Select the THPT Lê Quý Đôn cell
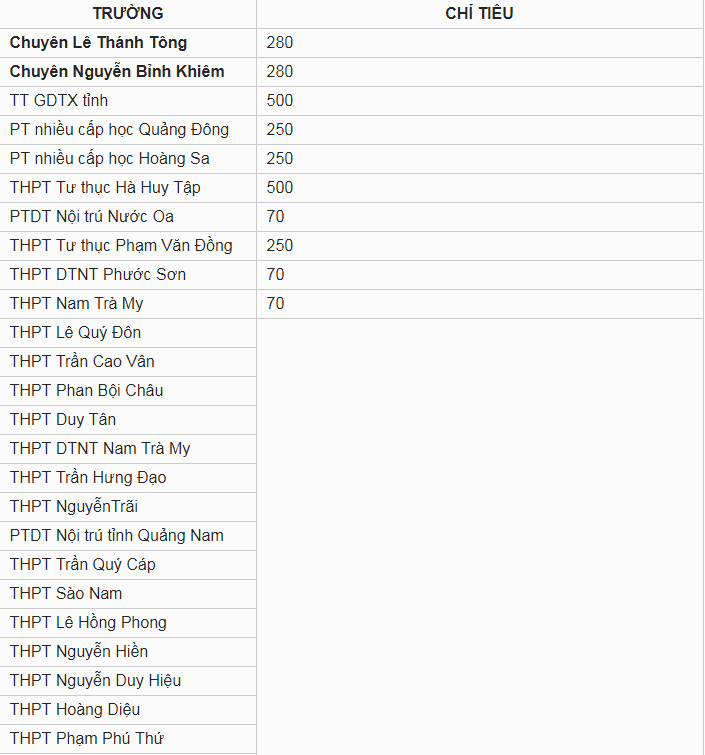The height and width of the screenshot is (755, 705). coord(128,333)
